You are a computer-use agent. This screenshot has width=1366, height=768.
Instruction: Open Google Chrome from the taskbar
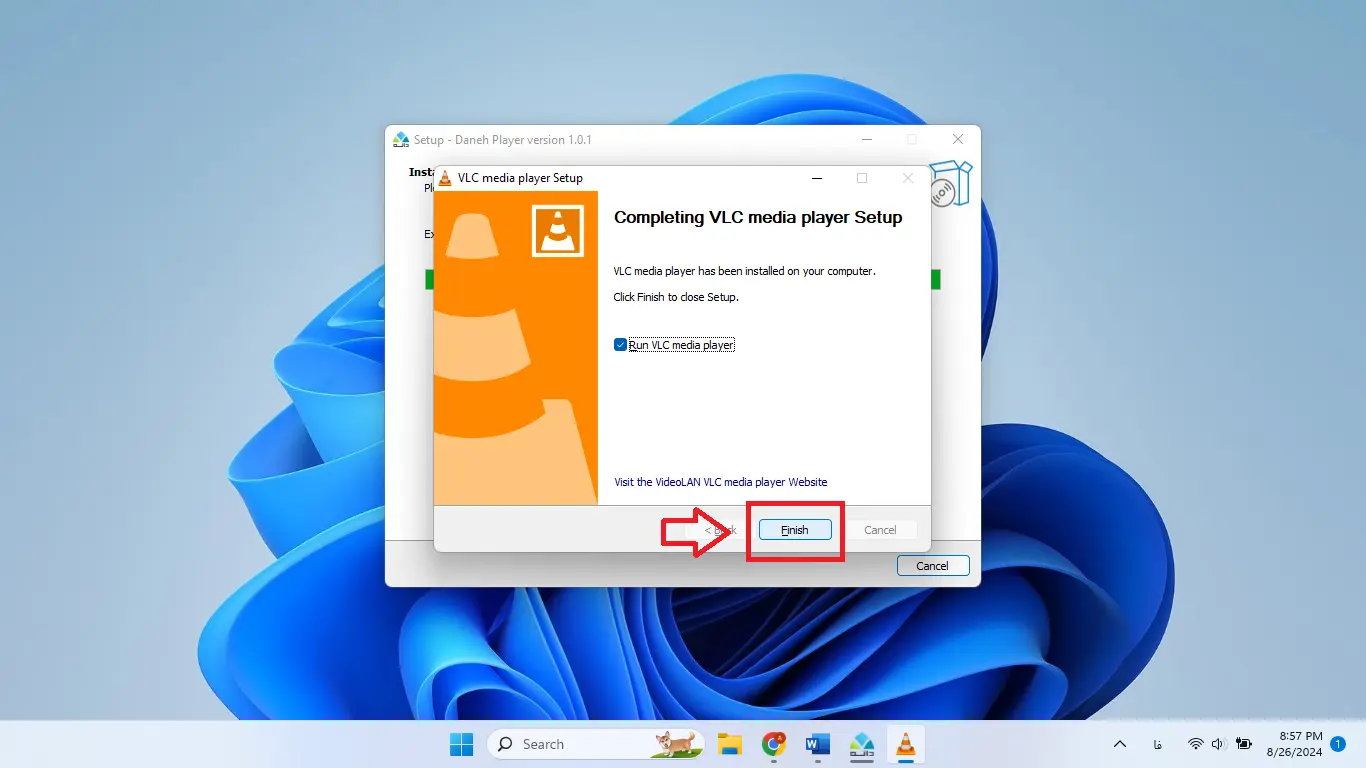click(x=773, y=744)
